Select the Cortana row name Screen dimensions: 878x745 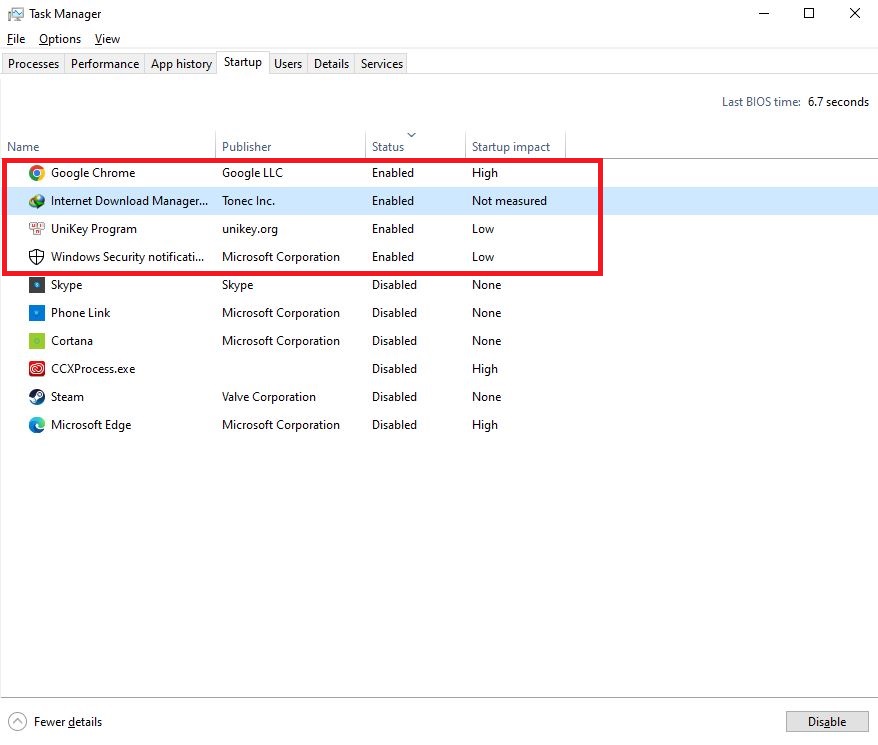[x=72, y=341]
